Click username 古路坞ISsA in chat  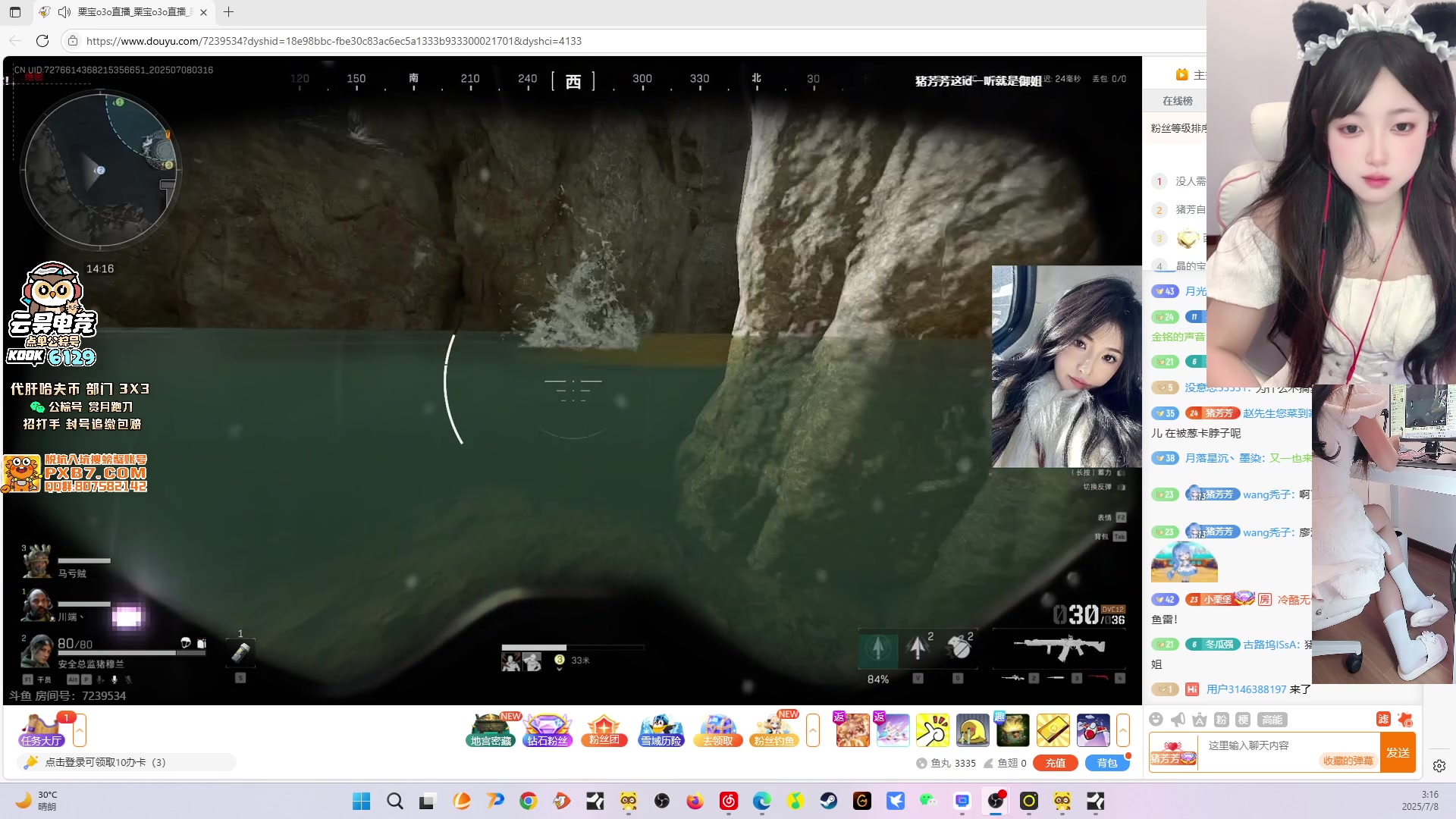[x=1271, y=645]
